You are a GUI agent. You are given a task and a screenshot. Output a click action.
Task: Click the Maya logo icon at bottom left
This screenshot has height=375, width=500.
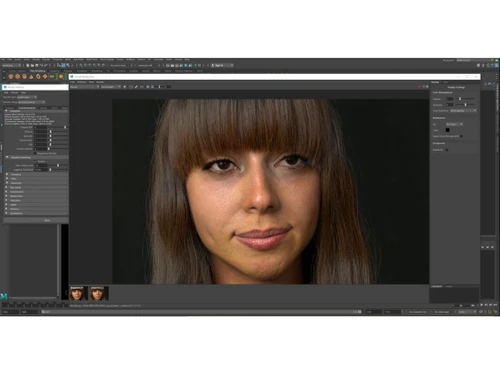point(4,296)
